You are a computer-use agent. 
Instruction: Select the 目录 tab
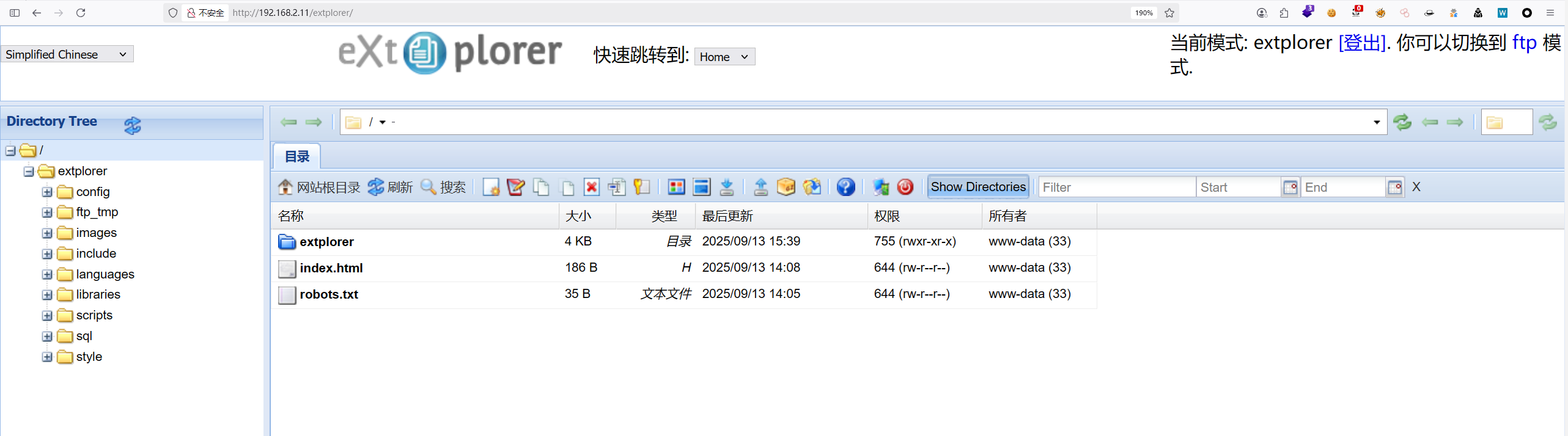tap(297, 156)
